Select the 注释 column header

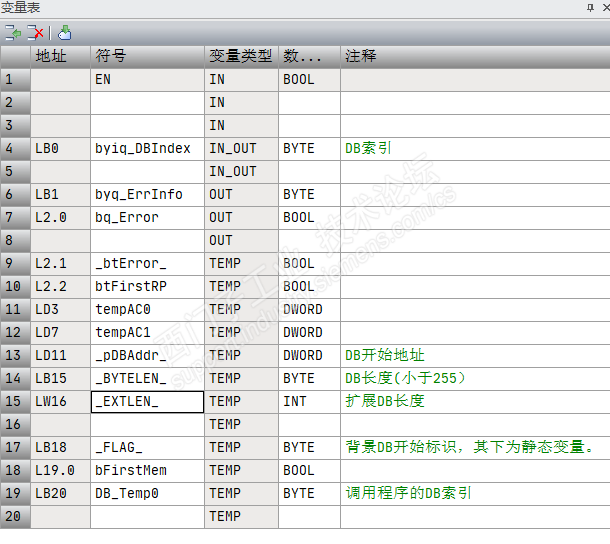tap(475, 56)
